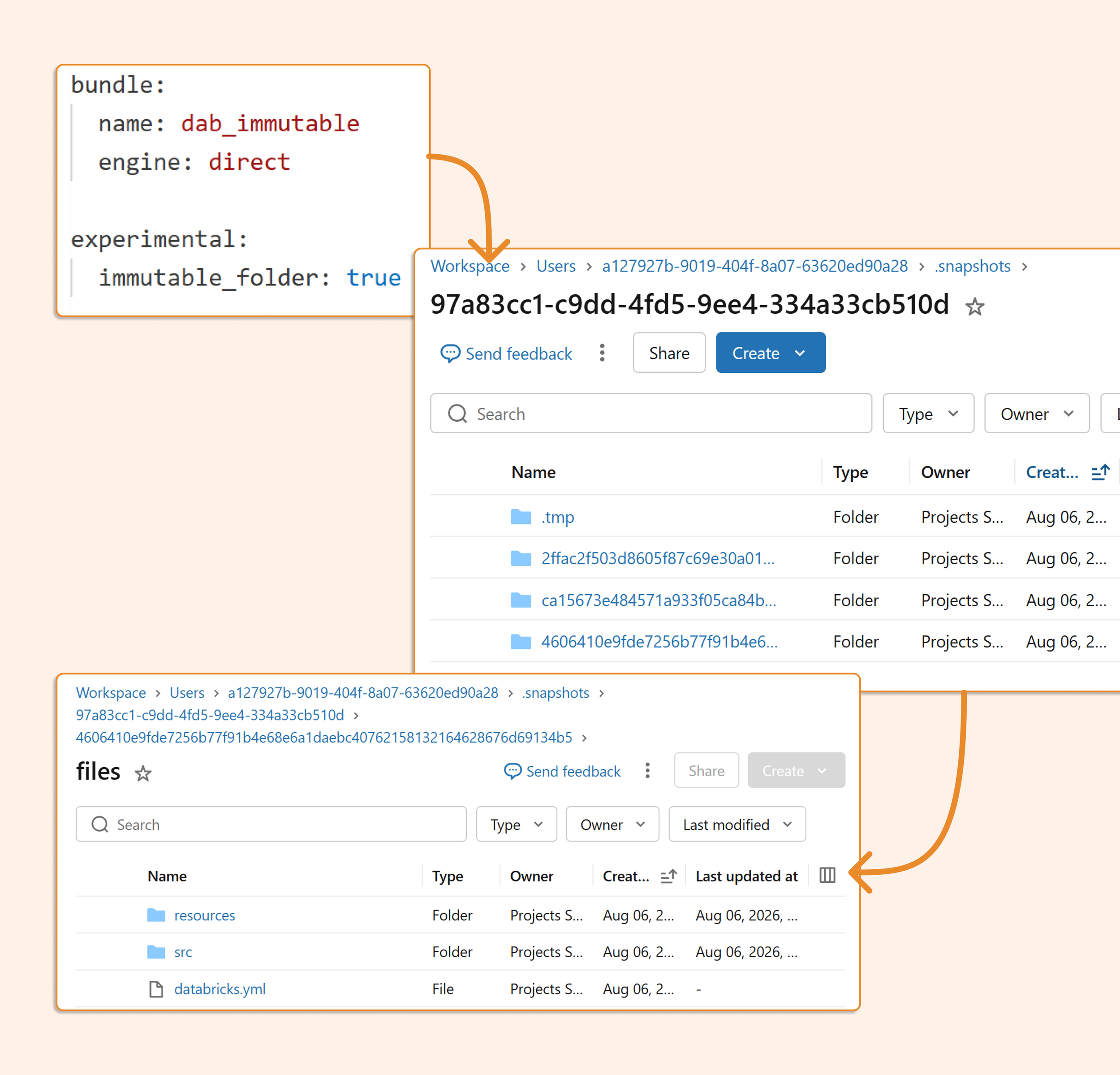Click the ca15673e484571a933f05ca84b folder icon
This screenshot has width=1120, height=1075.
tap(521, 600)
